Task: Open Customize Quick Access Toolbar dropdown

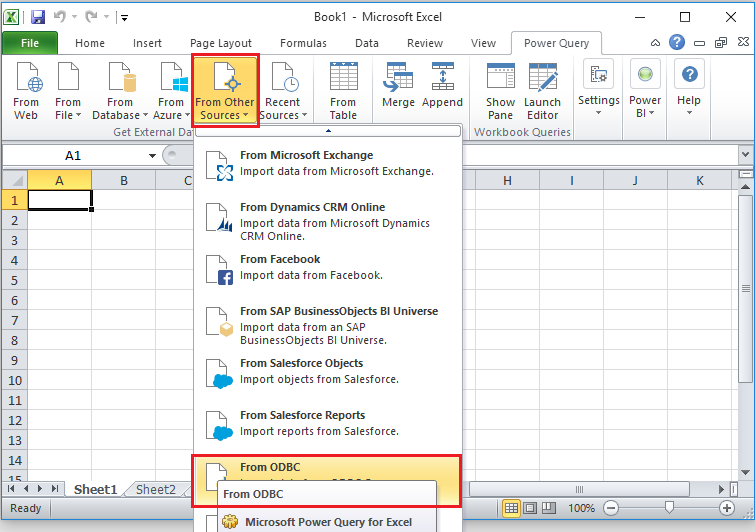Action: click(124, 18)
